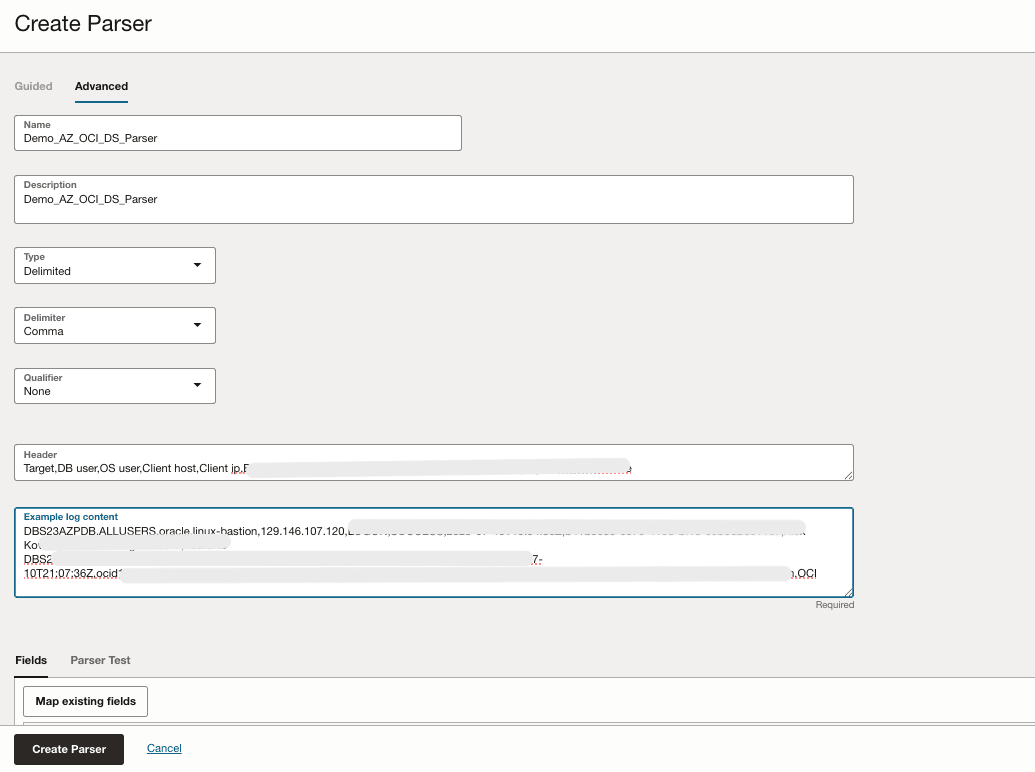The width and height of the screenshot is (1035, 772).
Task: Select the Advanced tab
Action: point(100,86)
